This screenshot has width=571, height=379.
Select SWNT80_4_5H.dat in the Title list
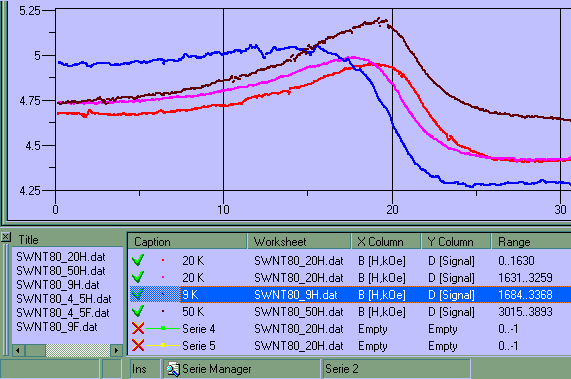click(x=64, y=299)
